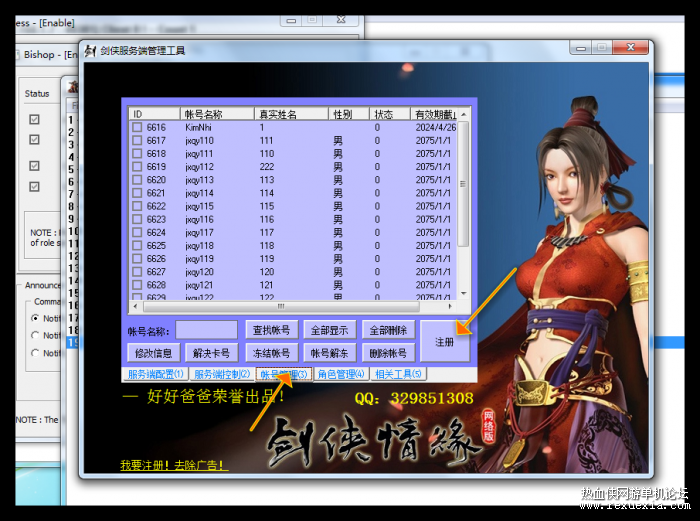Click the 冻结帐号 button

coord(271,353)
